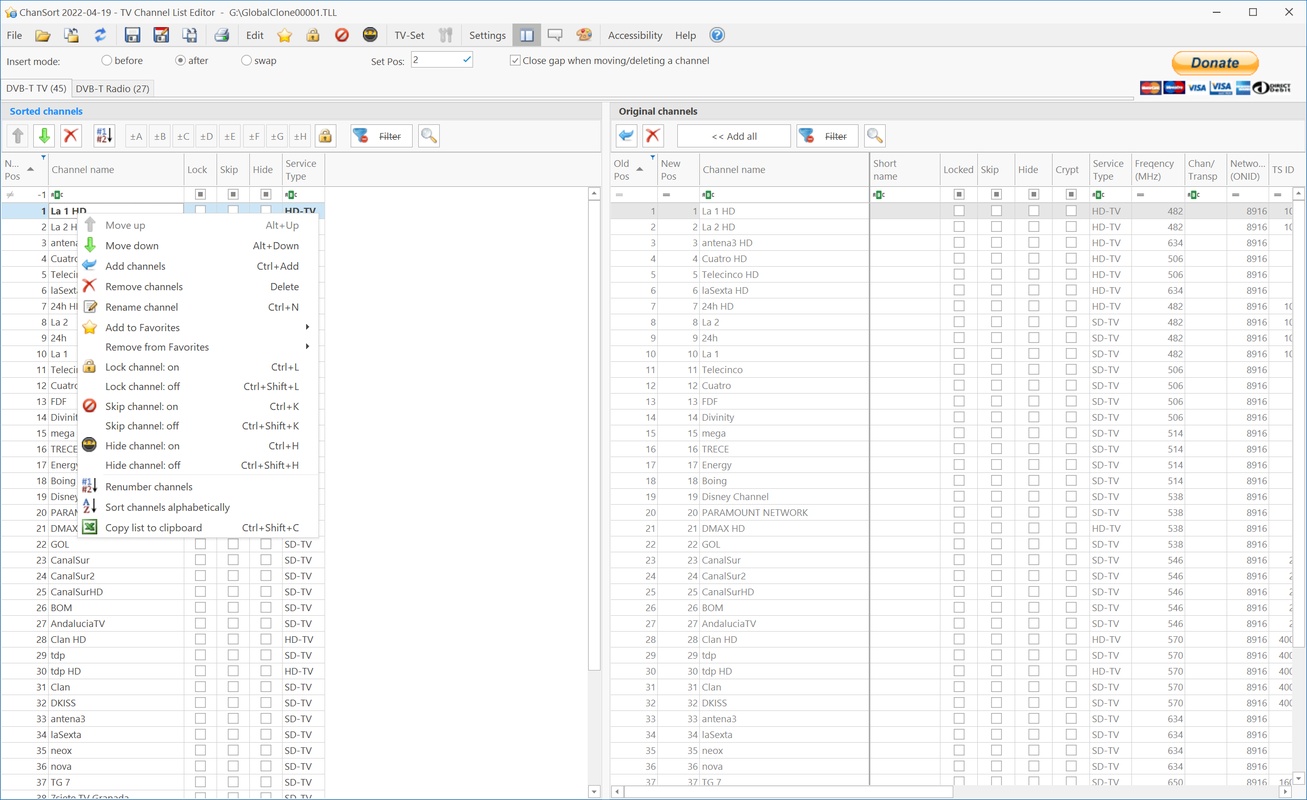The height and width of the screenshot is (800, 1307).
Task: Click the color palette skin icon
Action: point(584,35)
